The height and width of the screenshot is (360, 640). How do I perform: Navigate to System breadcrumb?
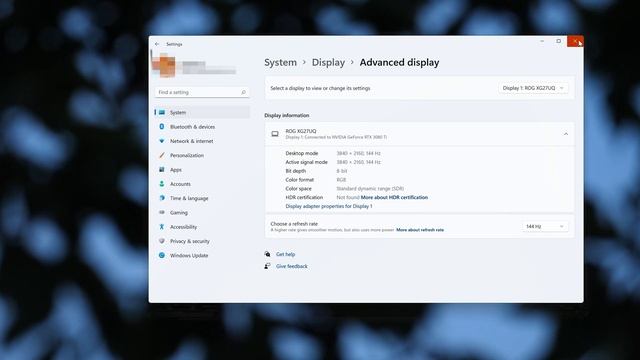click(280, 62)
